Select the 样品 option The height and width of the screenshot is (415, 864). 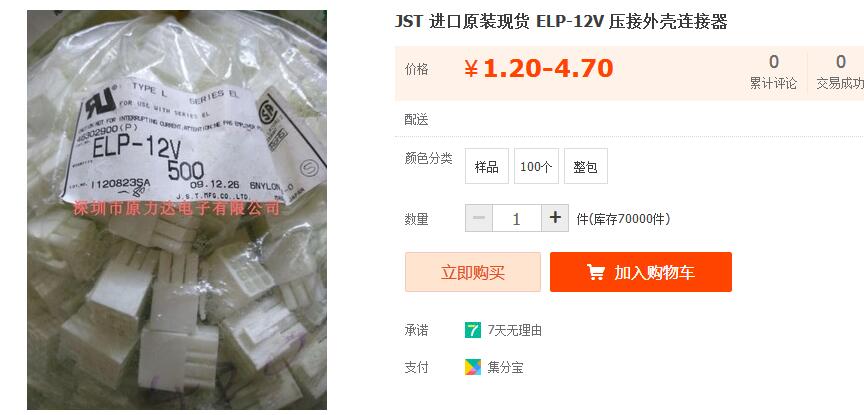tap(487, 166)
